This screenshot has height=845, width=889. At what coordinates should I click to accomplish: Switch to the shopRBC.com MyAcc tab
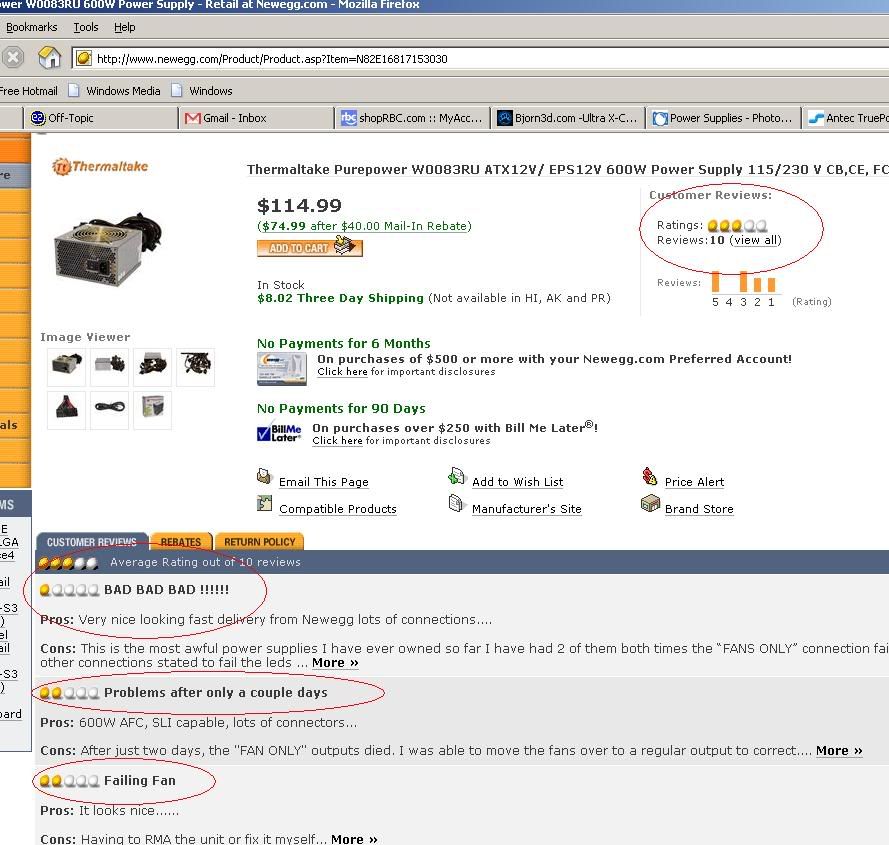pos(412,118)
